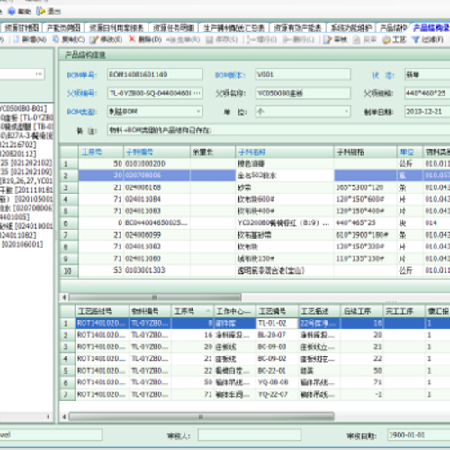The image size is (450, 450).
Task: Click the ellipsis button in left panel search box
Action: (39, 74)
